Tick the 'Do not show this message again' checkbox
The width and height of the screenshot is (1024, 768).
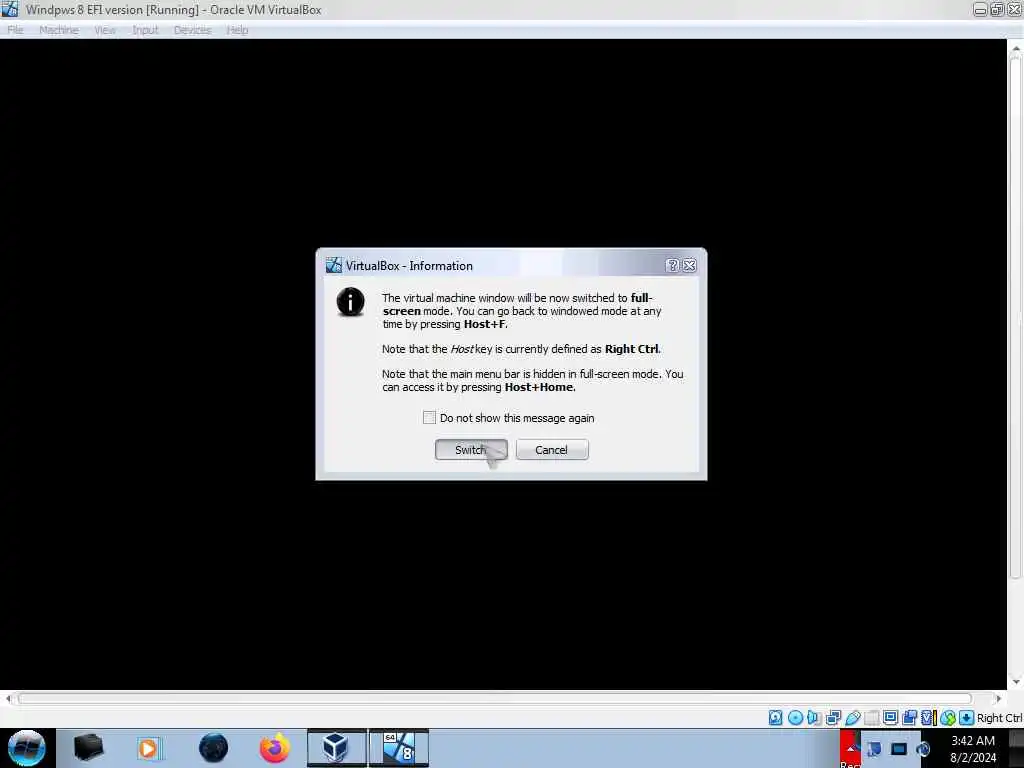(x=429, y=417)
